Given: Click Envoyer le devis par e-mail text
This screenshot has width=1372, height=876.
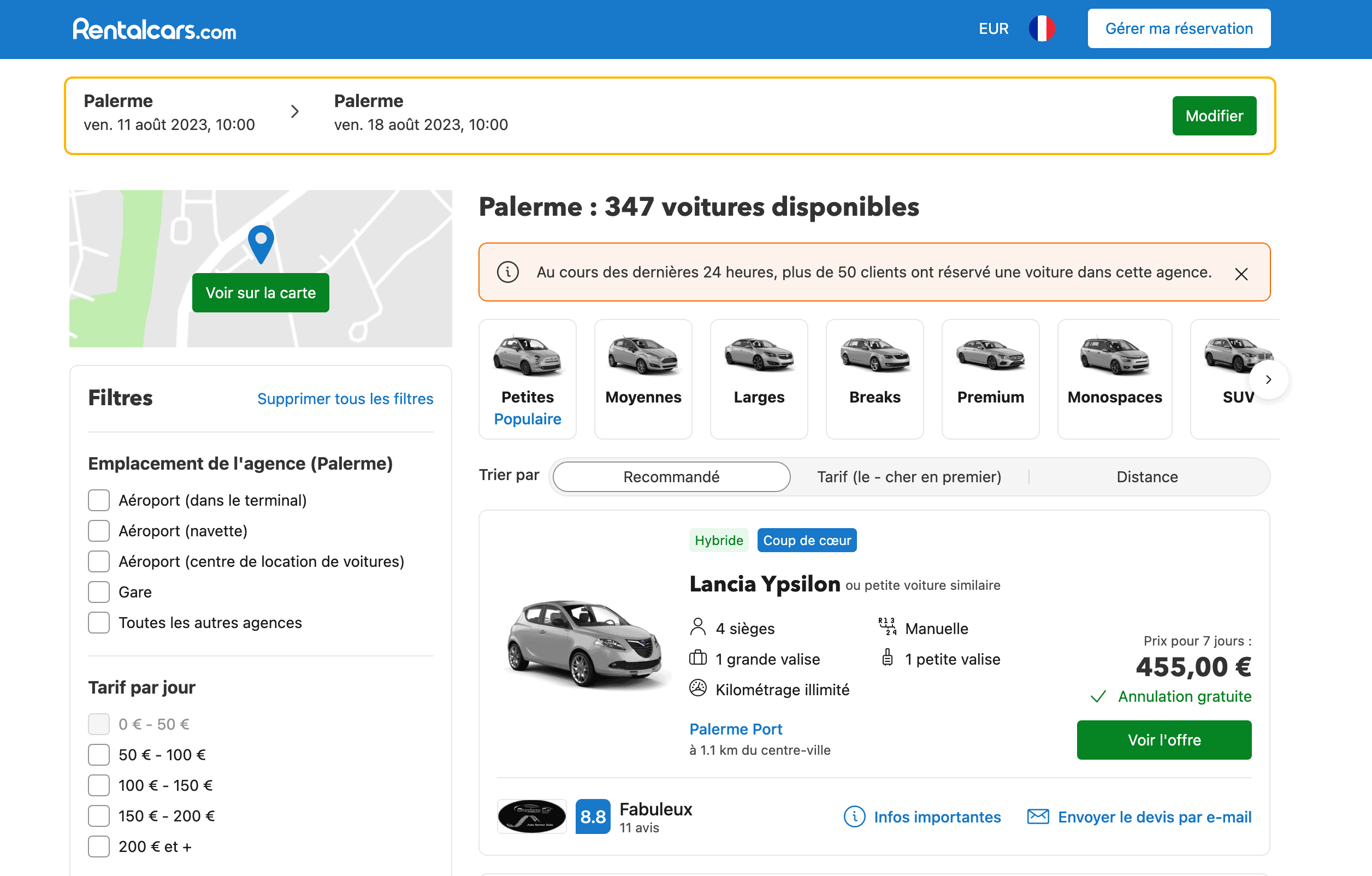Looking at the screenshot, I should click(x=1155, y=817).
